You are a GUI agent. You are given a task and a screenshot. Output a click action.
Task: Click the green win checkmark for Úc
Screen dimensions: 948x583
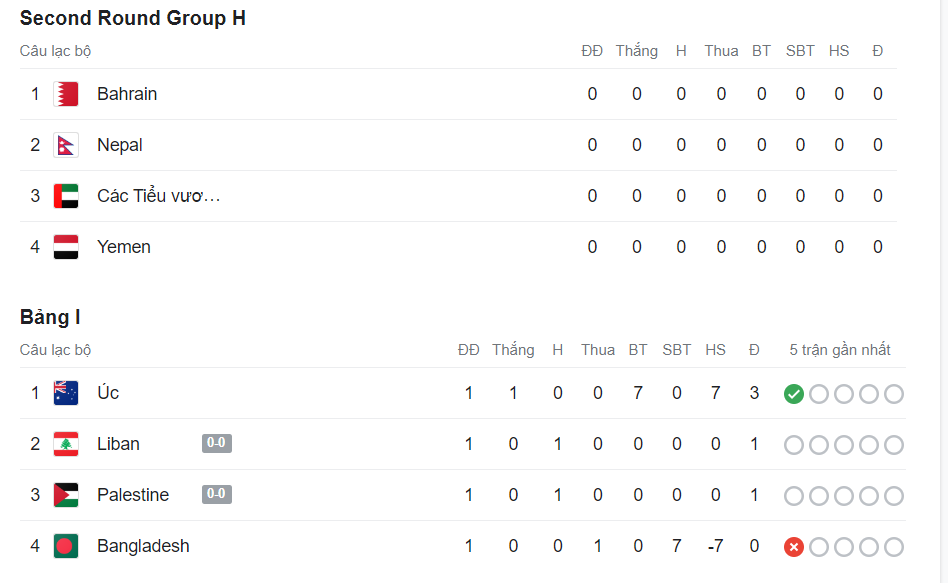point(794,394)
